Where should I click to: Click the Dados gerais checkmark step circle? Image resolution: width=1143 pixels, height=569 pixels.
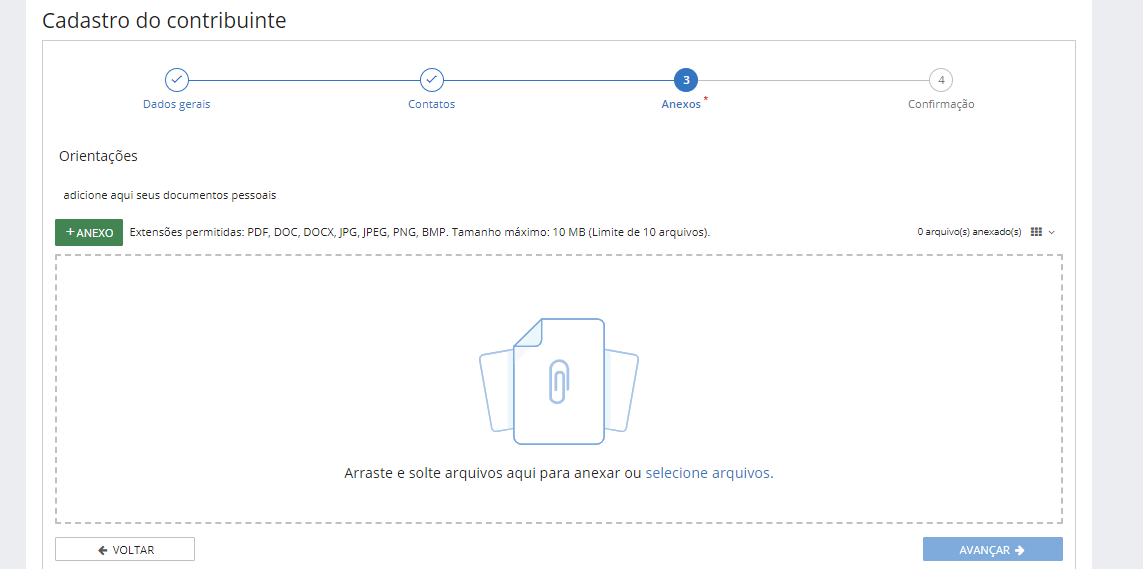[x=176, y=80]
